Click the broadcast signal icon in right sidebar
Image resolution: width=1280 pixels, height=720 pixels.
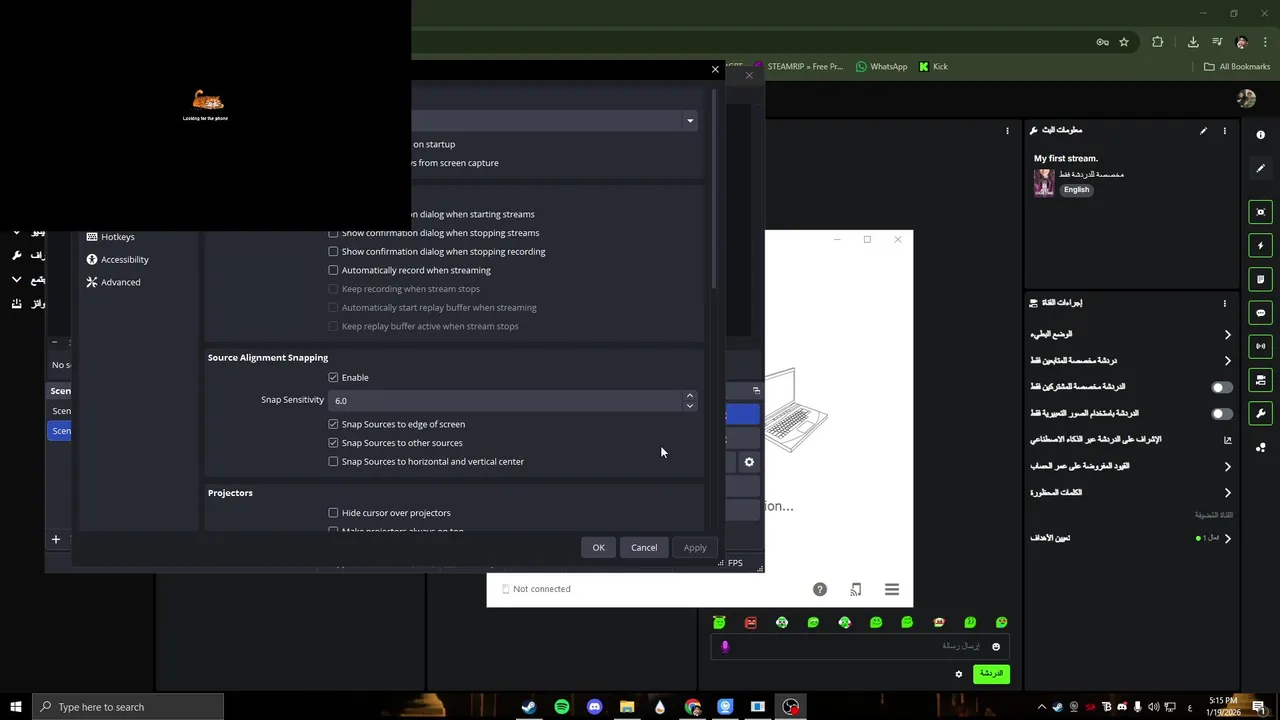tap(1260, 346)
